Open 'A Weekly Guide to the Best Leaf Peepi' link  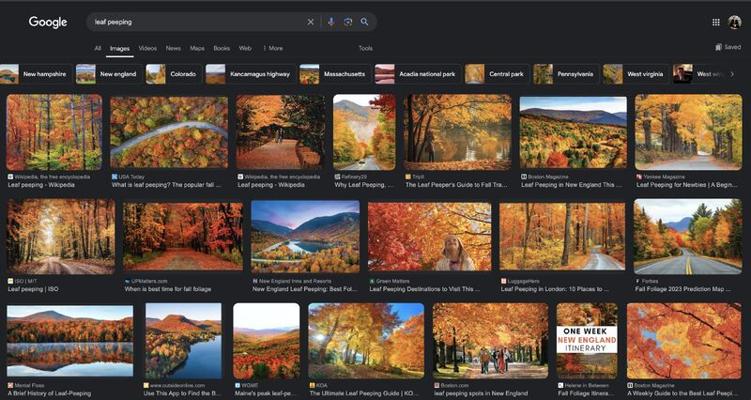(683, 394)
